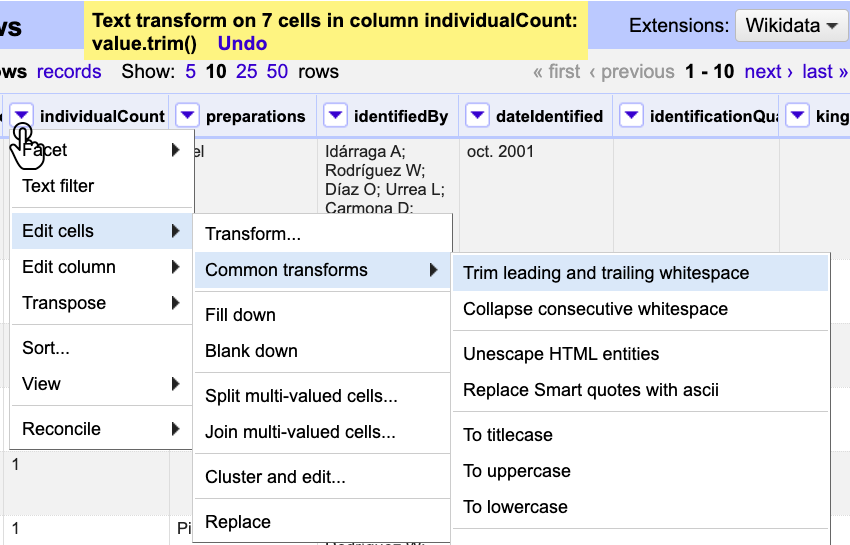This screenshot has width=850, height=545.
Task: Click To titlecase transform
Action: 508,435
